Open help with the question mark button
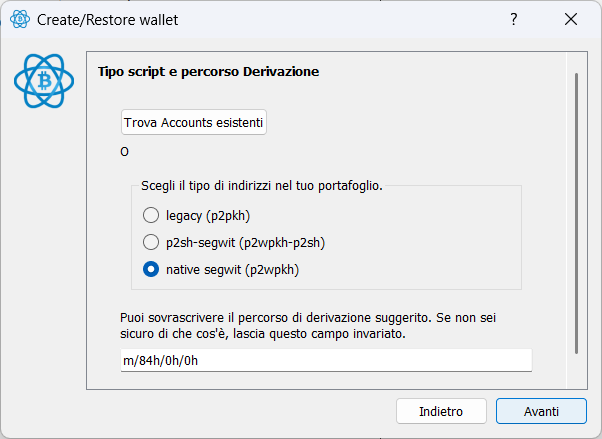The image size is (602, 439). pos(514,19)
